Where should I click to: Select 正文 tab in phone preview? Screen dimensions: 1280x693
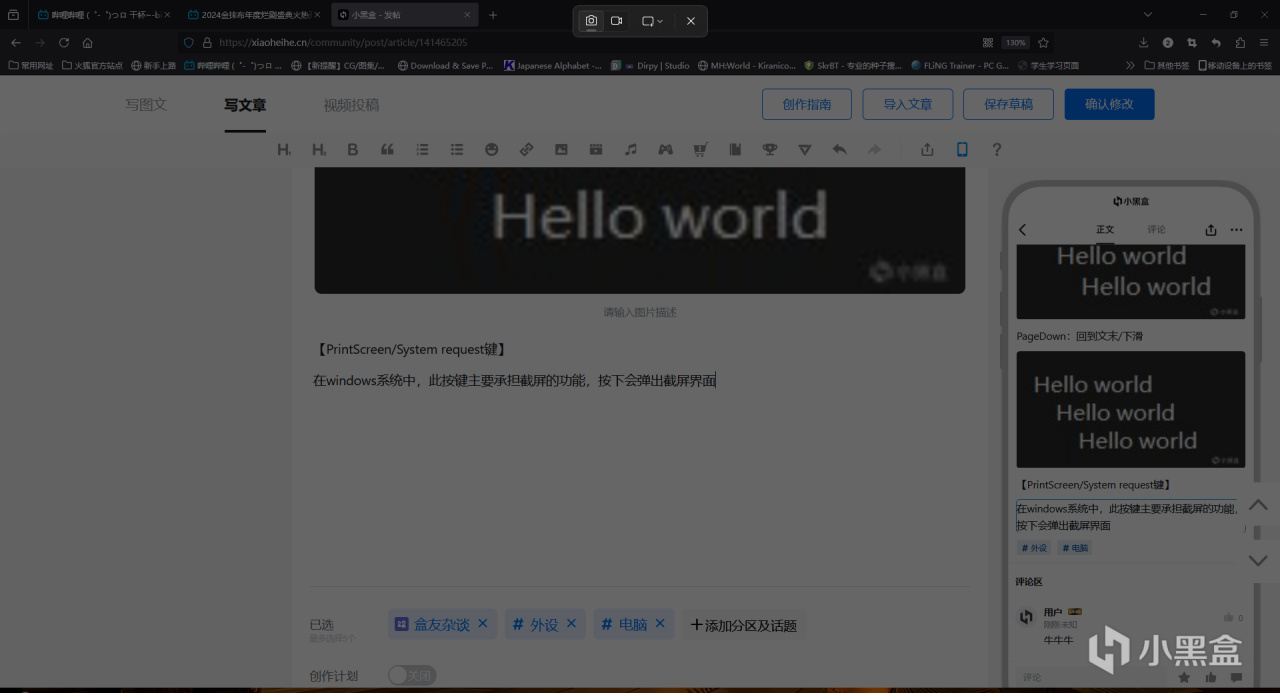click(x=1105, y=230)
